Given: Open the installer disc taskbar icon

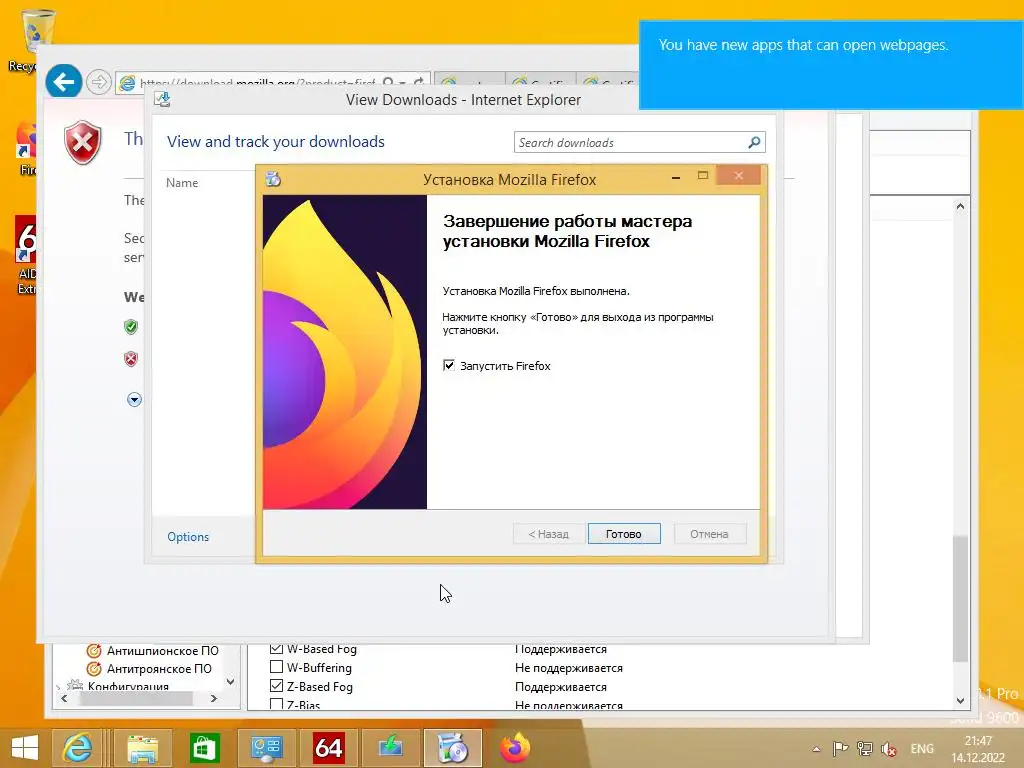Looking at the screenshot, I should tap(452, 748).
